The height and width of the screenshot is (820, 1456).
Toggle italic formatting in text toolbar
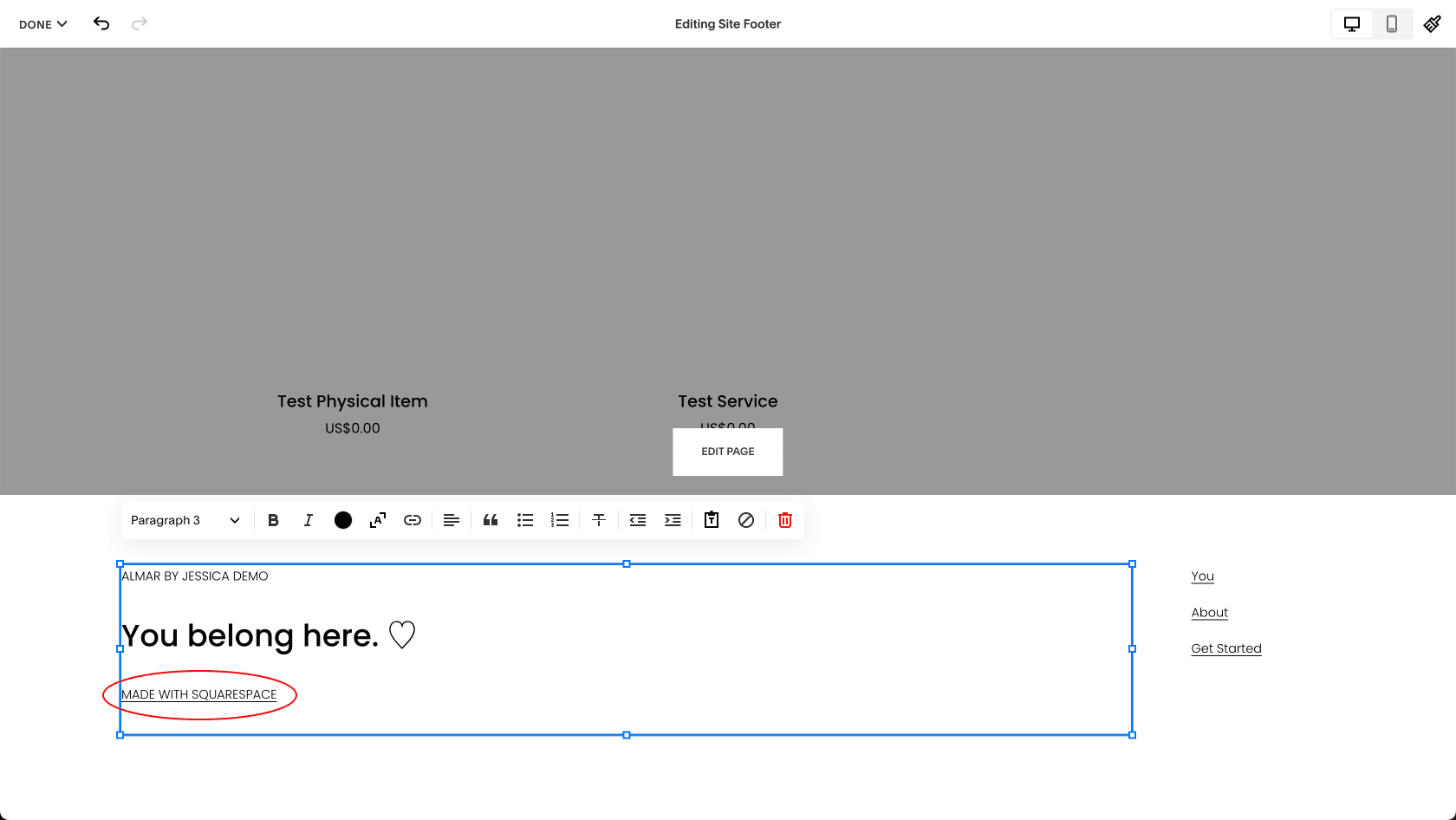point(308,520)
